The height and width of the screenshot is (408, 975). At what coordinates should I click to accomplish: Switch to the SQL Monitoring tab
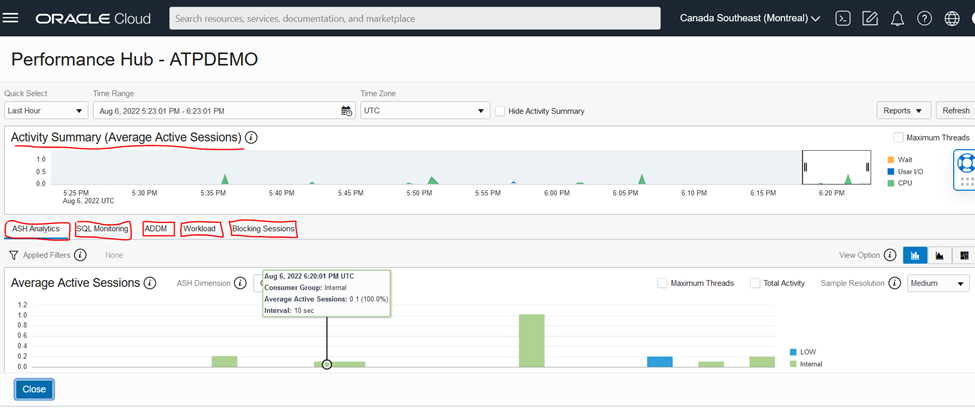[x=103, y=229]
